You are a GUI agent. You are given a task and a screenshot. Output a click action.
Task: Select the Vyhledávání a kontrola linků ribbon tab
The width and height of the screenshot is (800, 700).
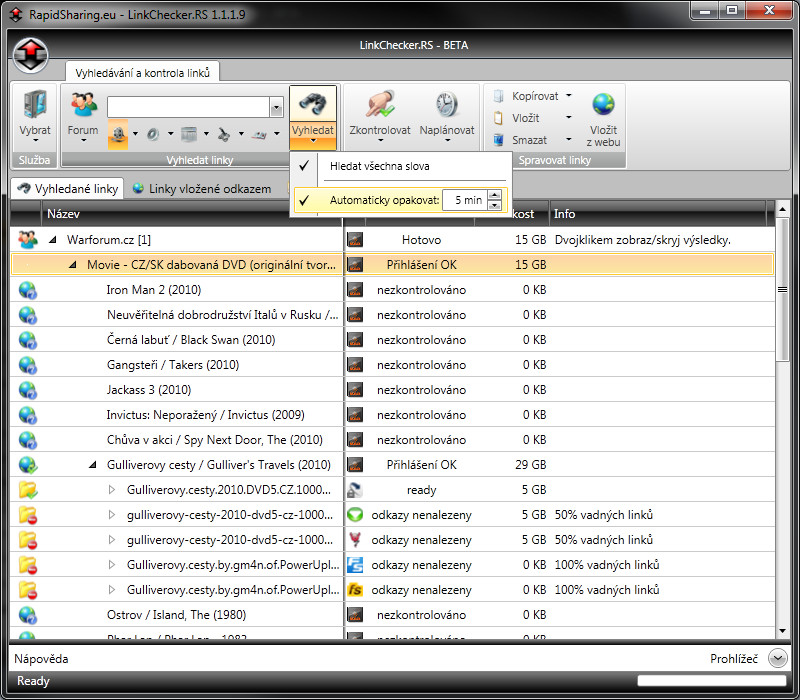tap(142, 72)
